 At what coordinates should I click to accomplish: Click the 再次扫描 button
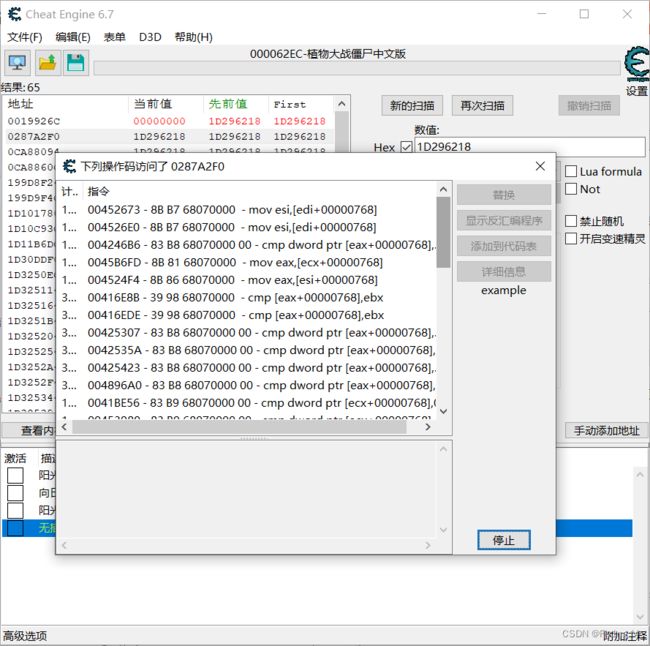coord(483,106)
